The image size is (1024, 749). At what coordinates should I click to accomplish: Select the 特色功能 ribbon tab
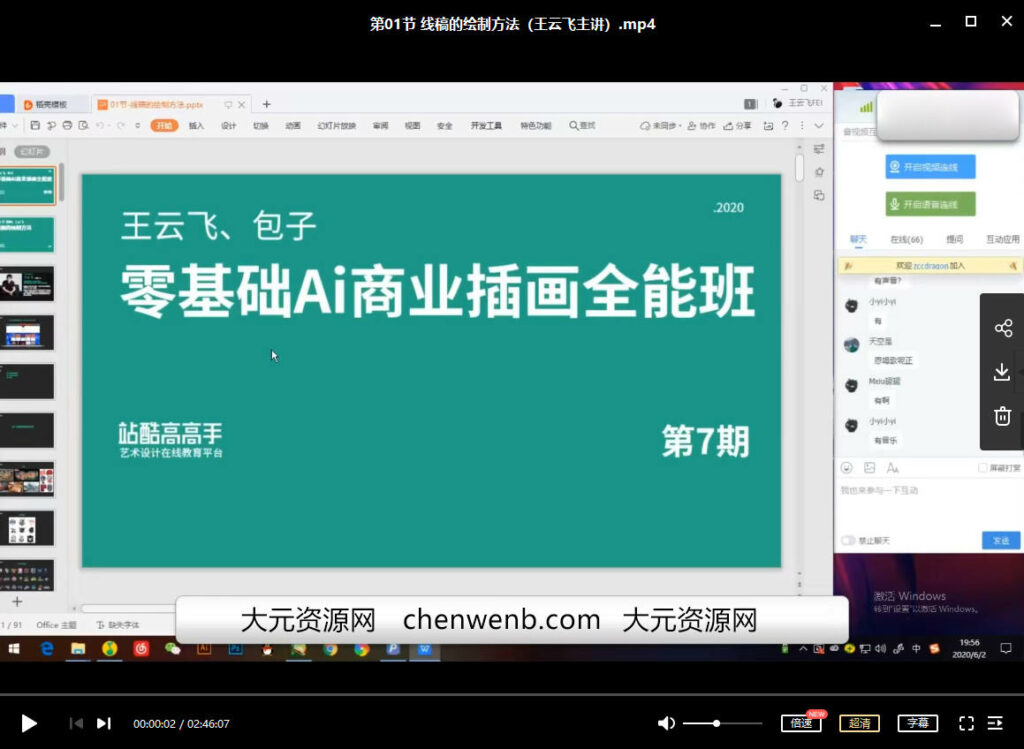[x=536, y=125]
